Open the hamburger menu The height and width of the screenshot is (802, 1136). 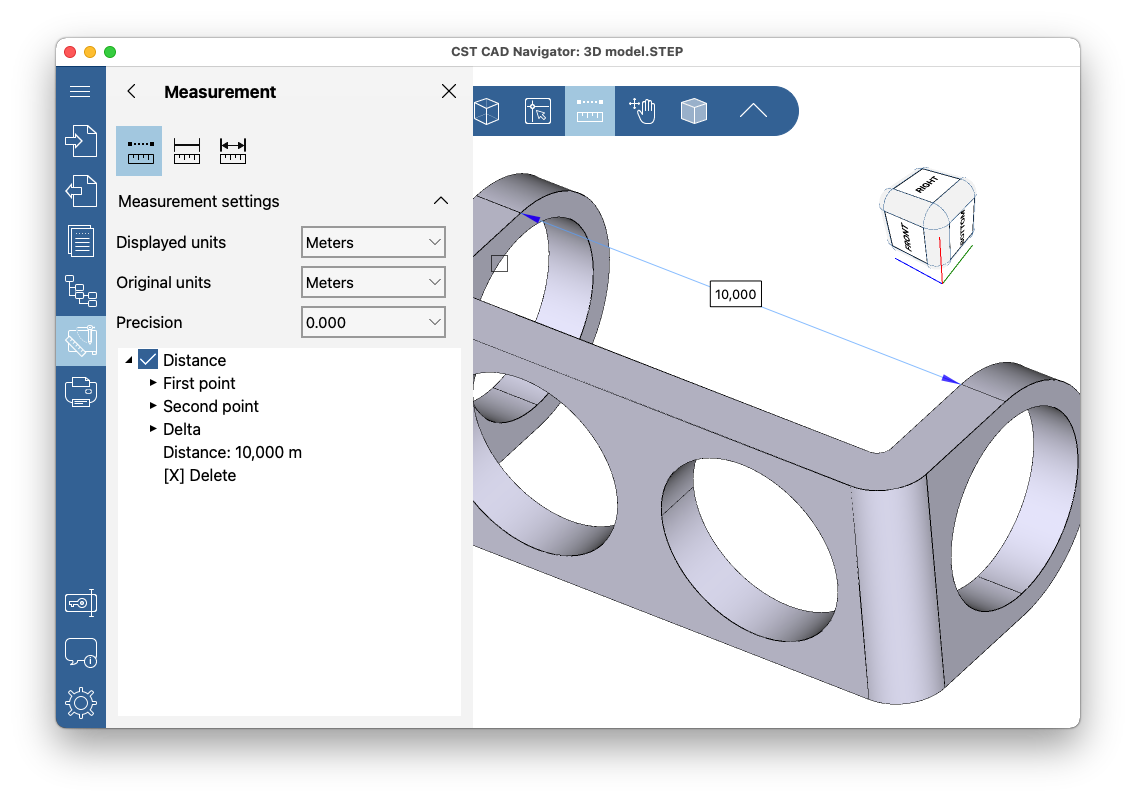(x=80, y=90)
